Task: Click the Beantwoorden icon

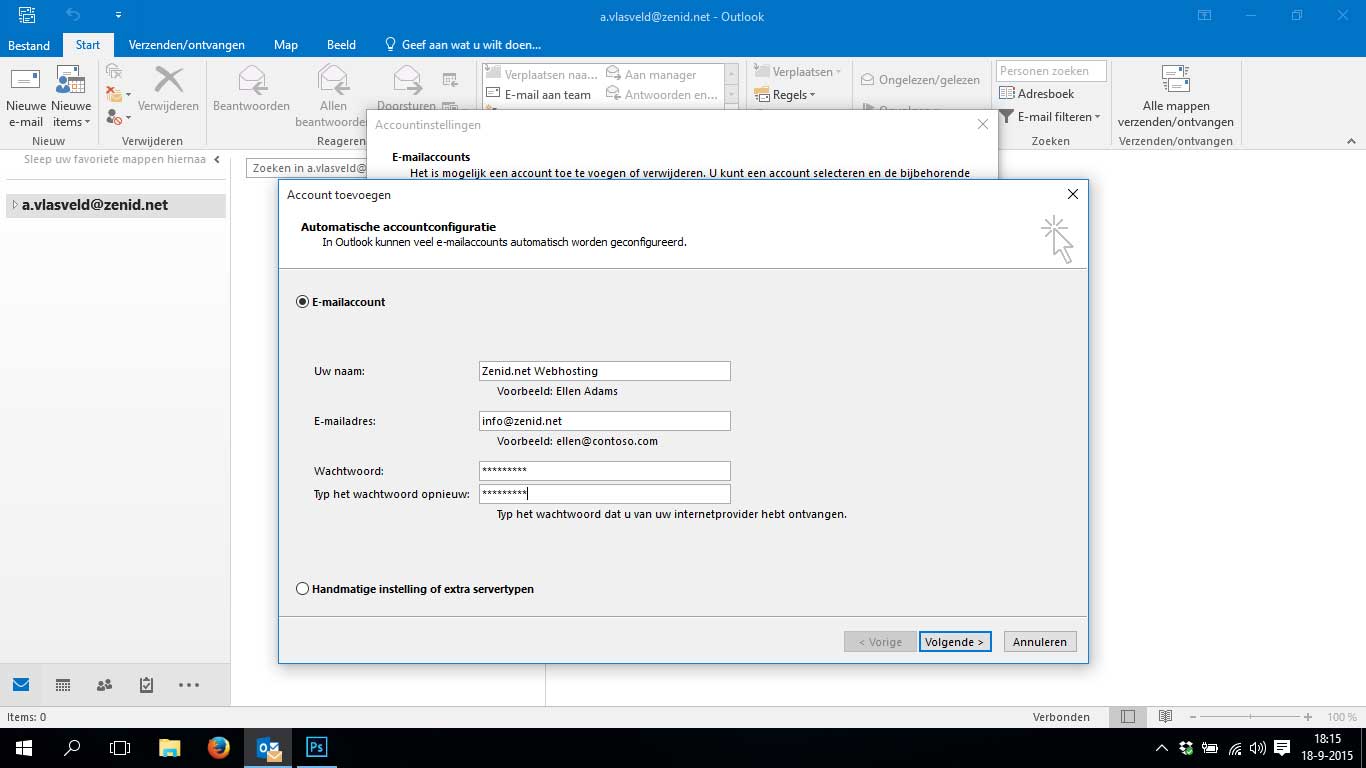Action: 252,80
